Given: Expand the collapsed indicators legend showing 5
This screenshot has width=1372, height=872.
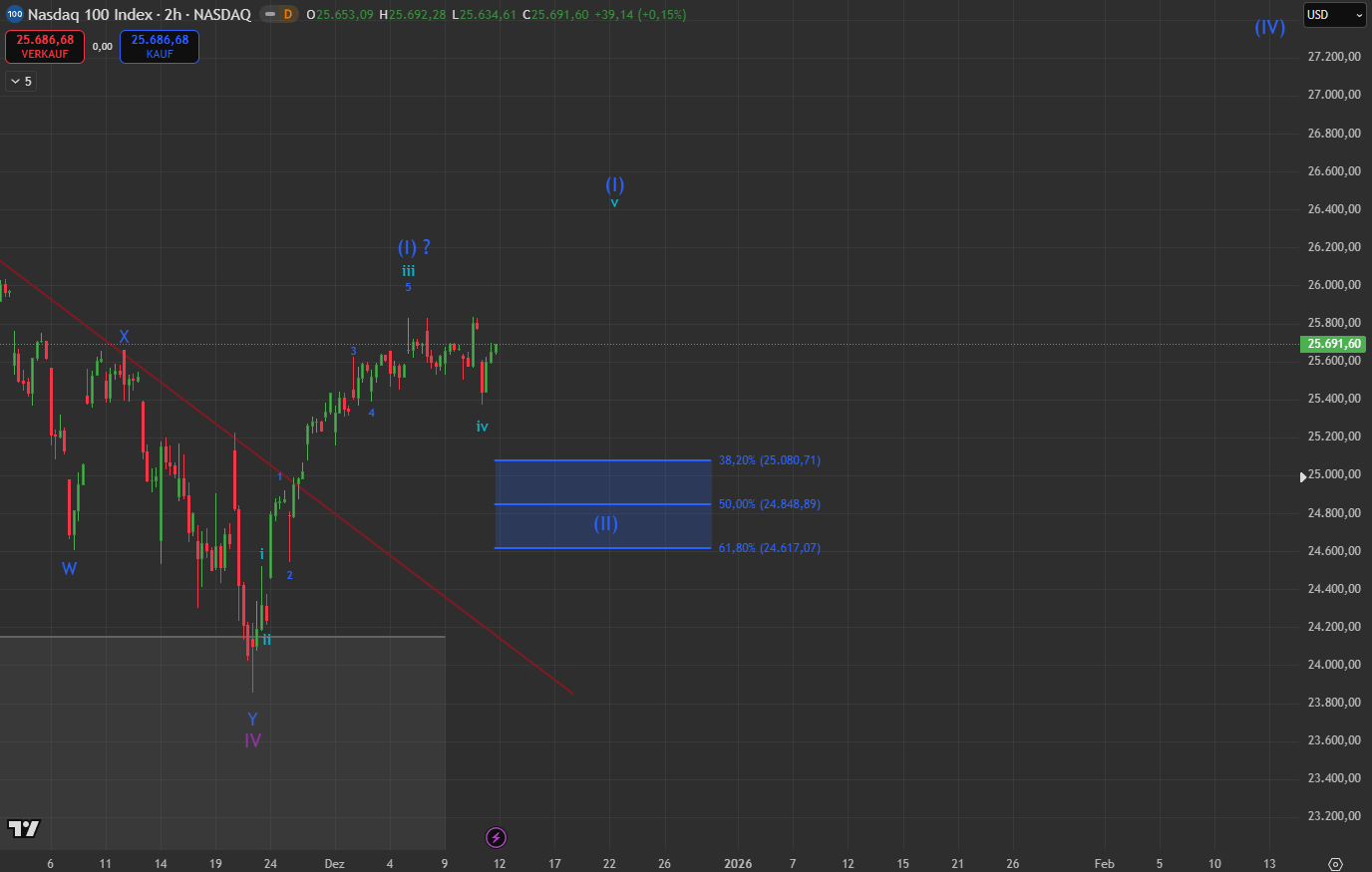Looking at the screenshot, I should pyautogui.click(x=21, y=81).
